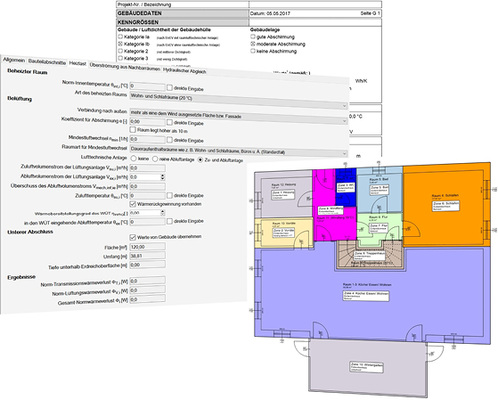Viewport: 498px width, 400px height.
Task: Select green Flur room in floor plan
Action: coord(379,230)
